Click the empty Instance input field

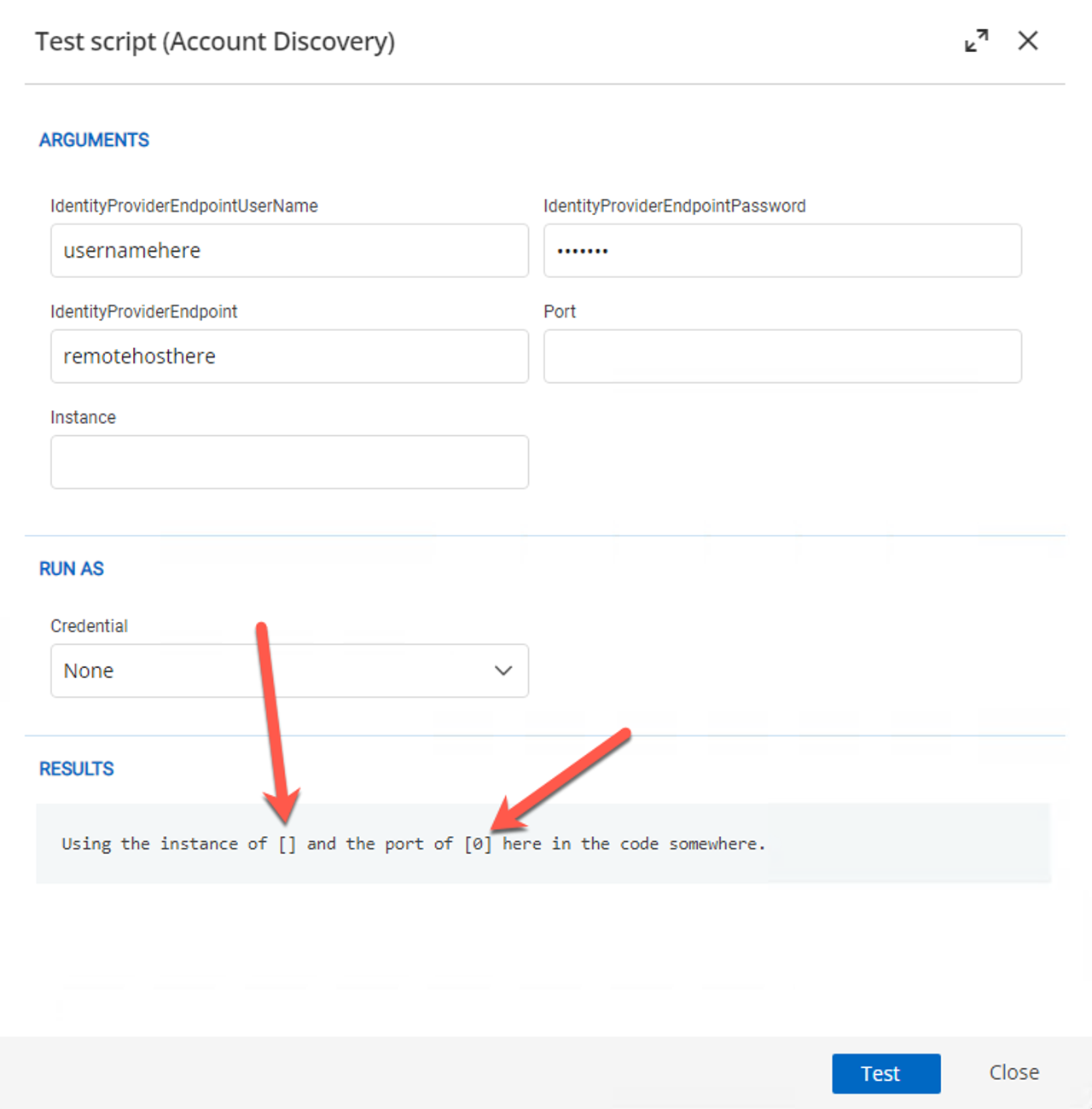coord(289,462)
